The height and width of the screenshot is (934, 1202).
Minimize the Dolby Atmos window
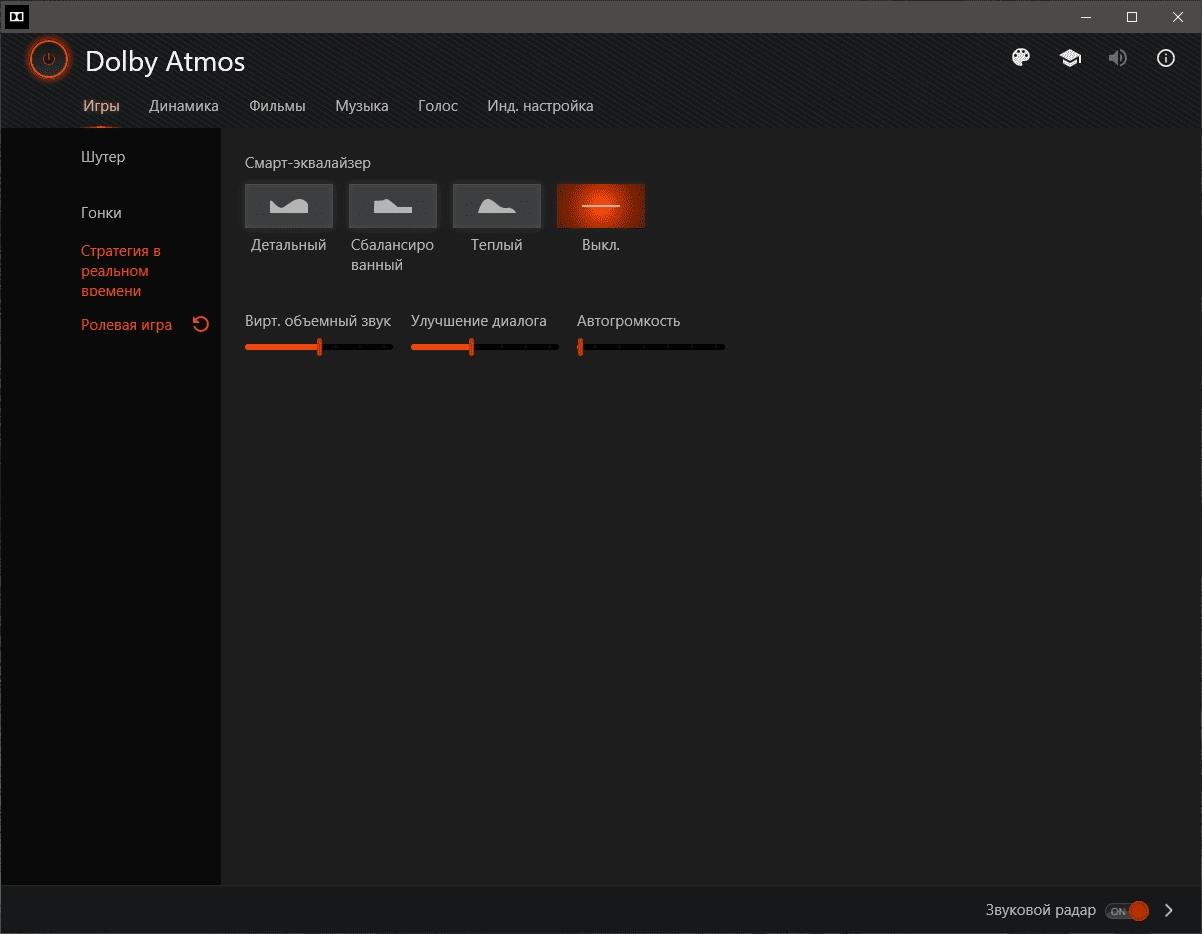click(1086, 16)
